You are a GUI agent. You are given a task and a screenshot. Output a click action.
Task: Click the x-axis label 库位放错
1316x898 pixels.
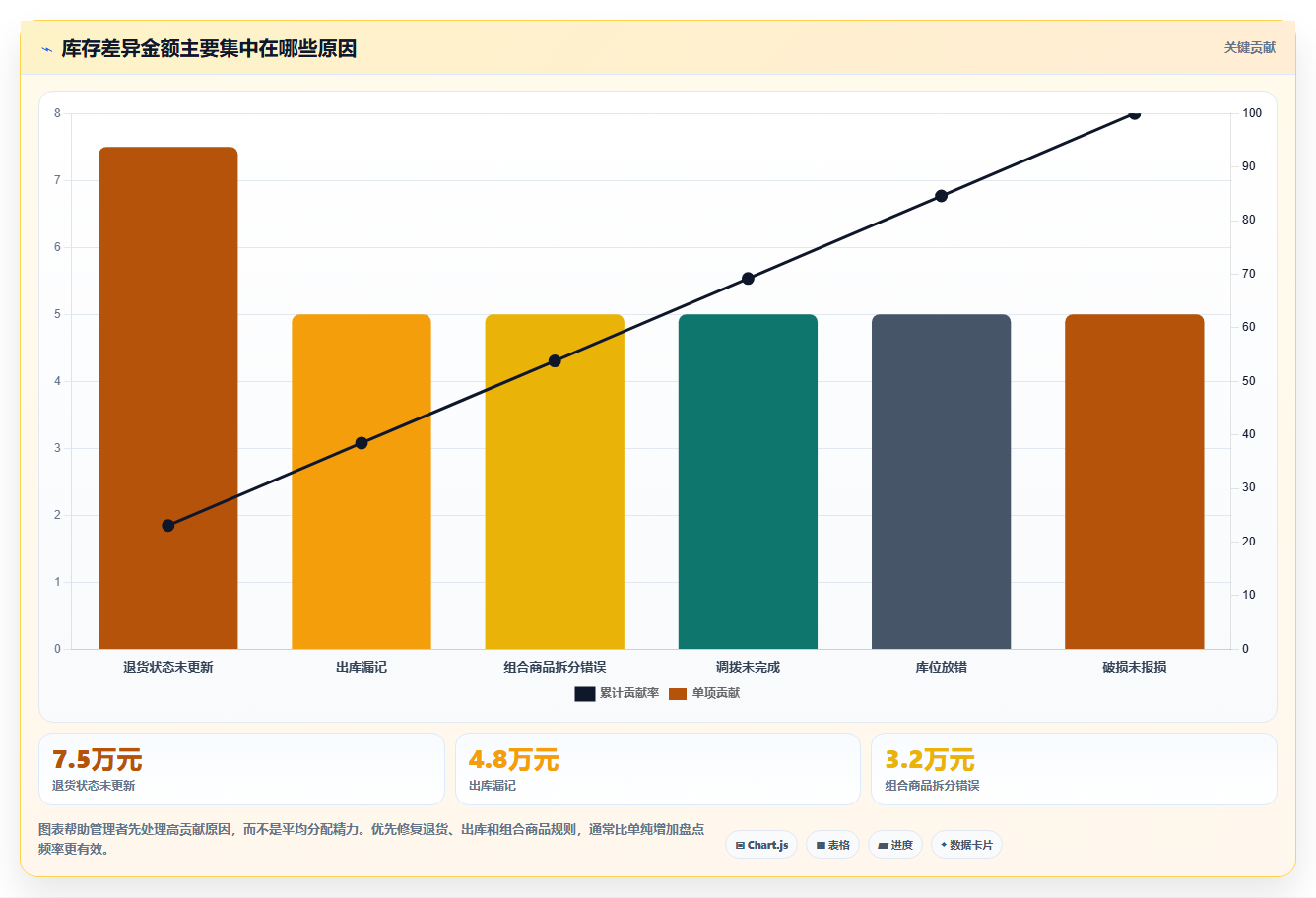(941, 667)
